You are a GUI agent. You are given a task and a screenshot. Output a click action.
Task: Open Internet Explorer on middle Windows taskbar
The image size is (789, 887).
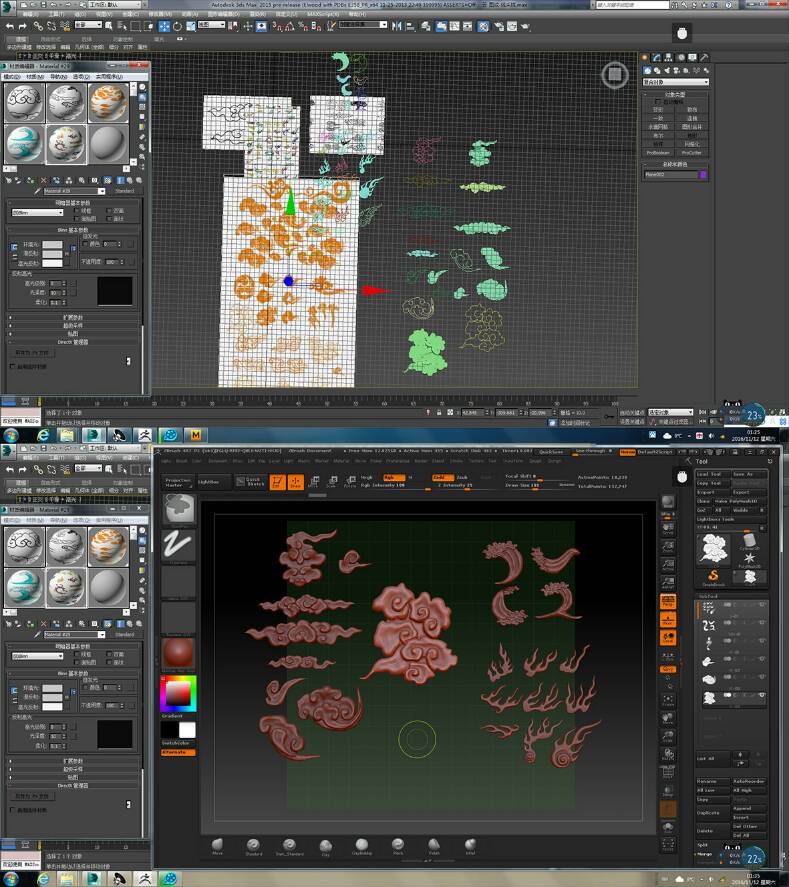pos(43,434)
